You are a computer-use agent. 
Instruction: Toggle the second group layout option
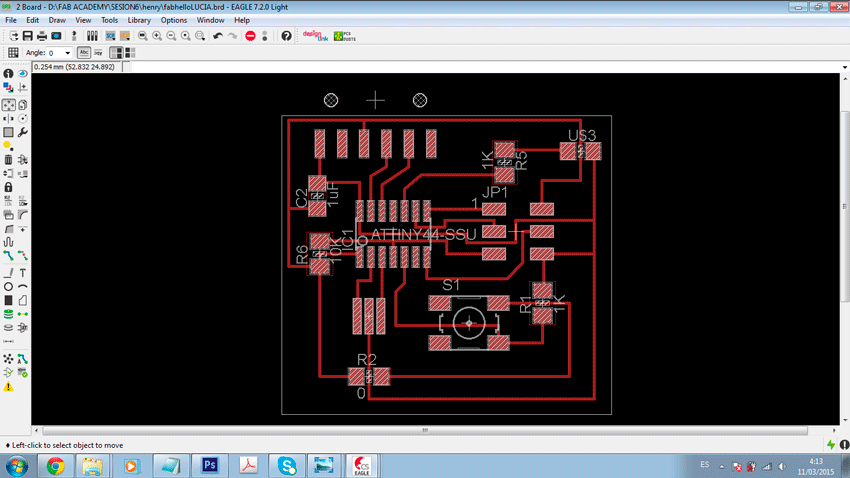click(130, 53)
